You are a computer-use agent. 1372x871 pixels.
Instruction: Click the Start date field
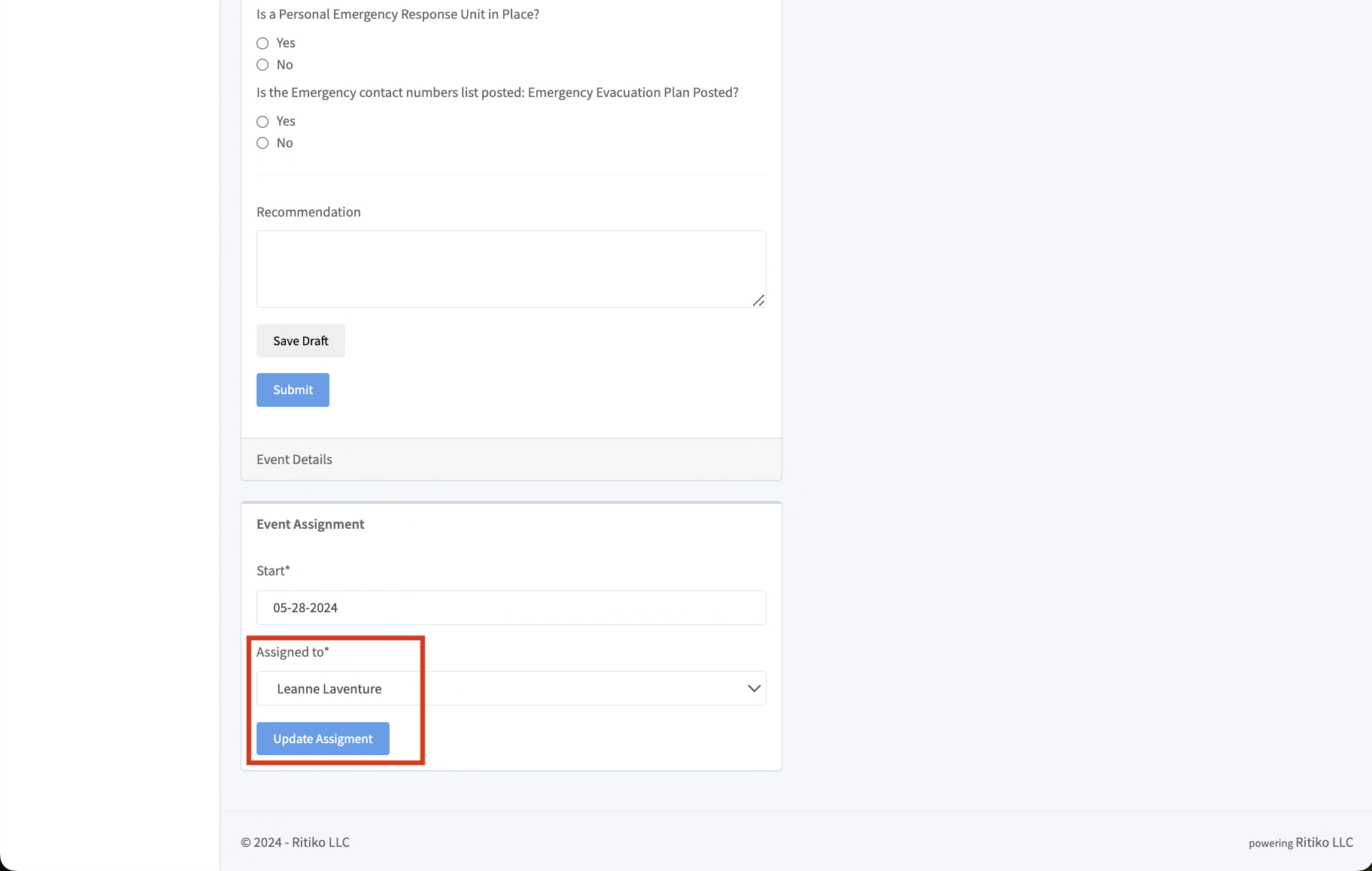(x=511, y=608)
